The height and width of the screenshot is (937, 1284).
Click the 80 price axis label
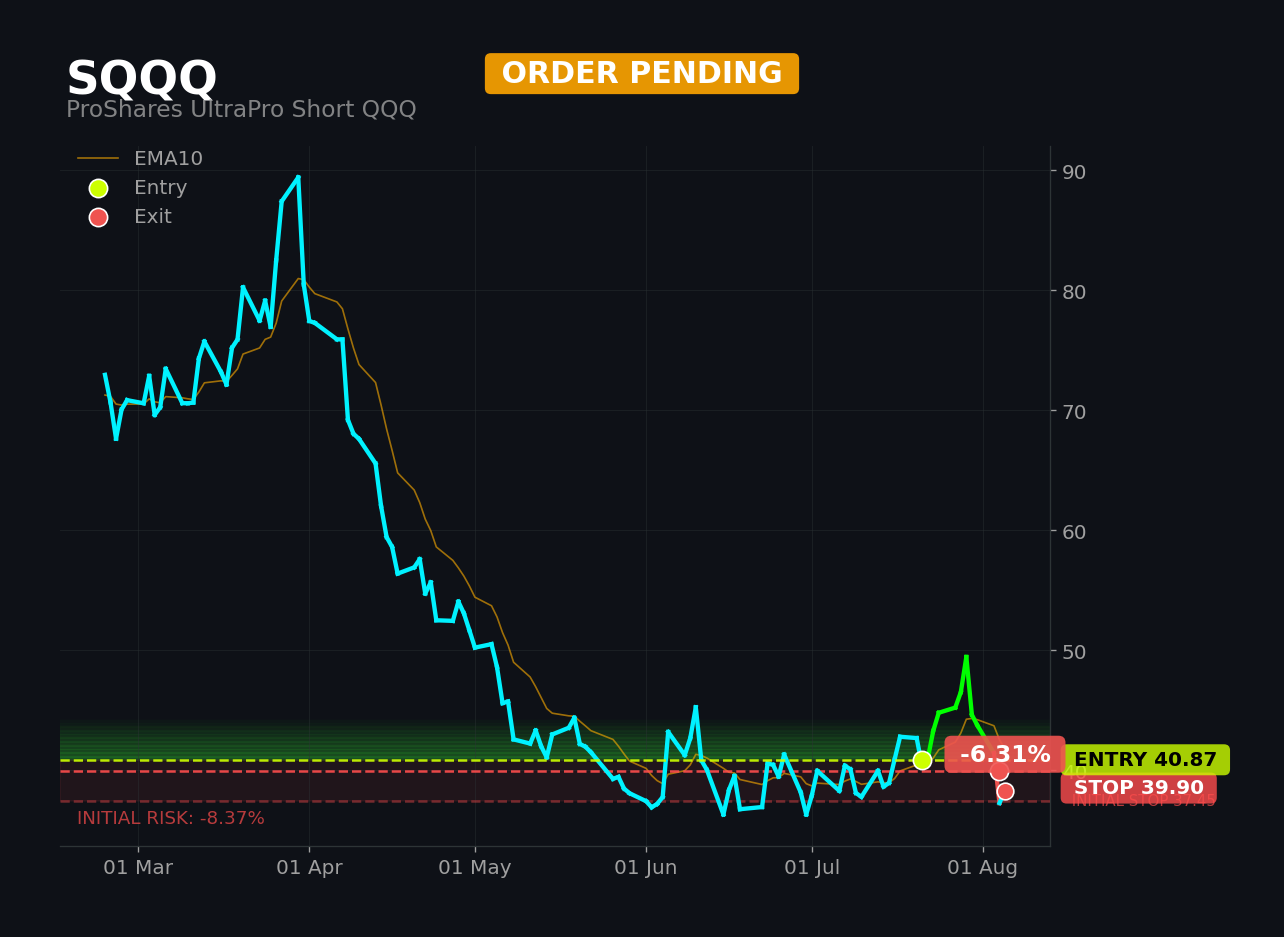1074,292
